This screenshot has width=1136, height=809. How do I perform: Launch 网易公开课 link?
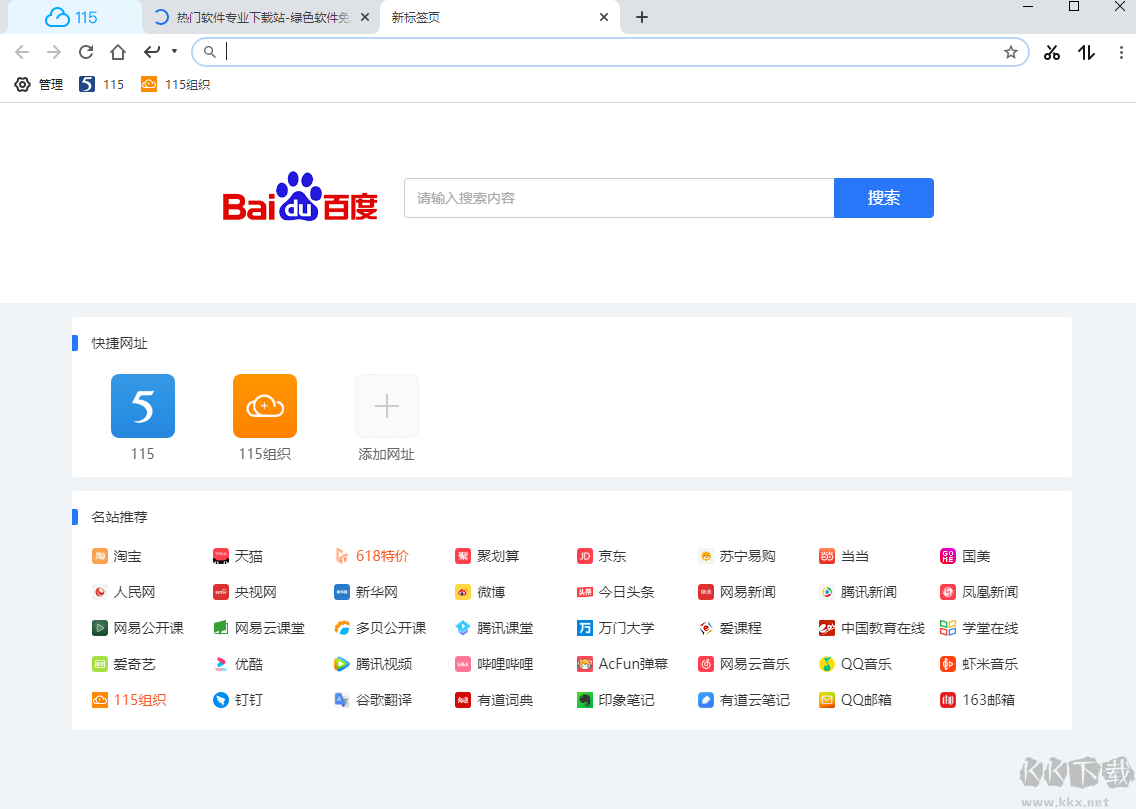click(138, 628)
